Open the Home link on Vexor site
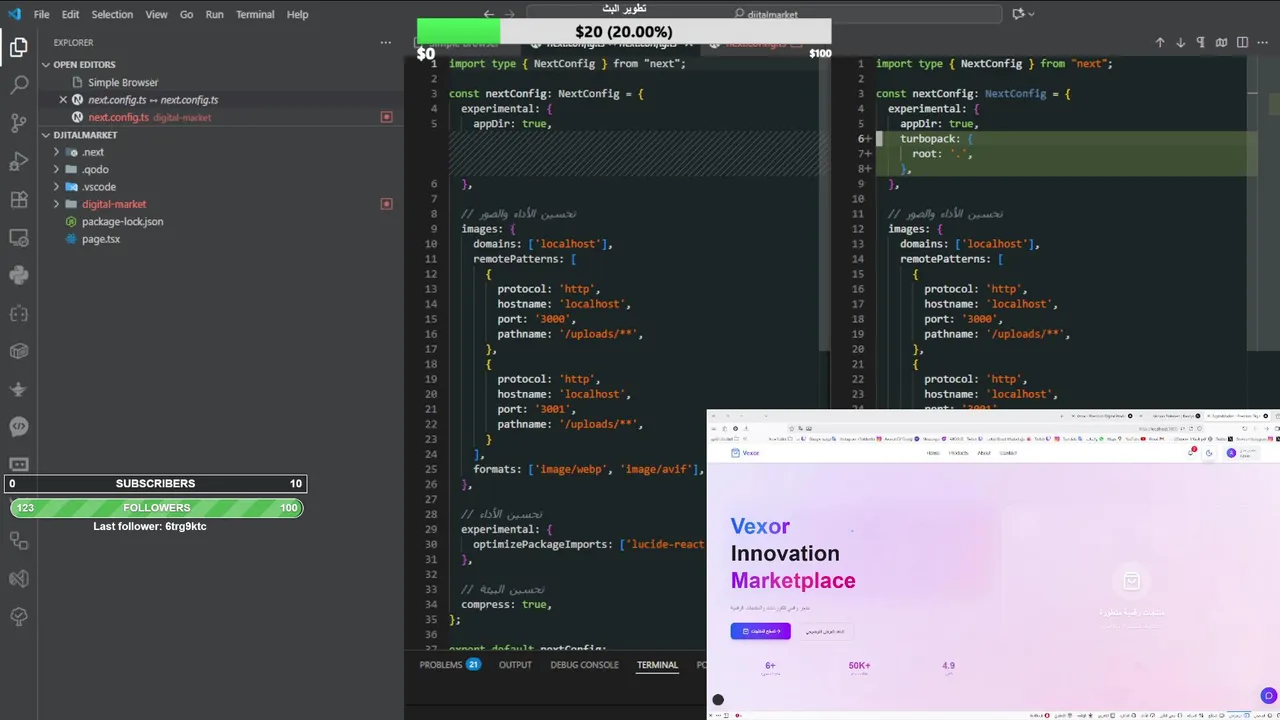Image resolution: width=1280 pixels, height=720 pixels. (933, 453)
